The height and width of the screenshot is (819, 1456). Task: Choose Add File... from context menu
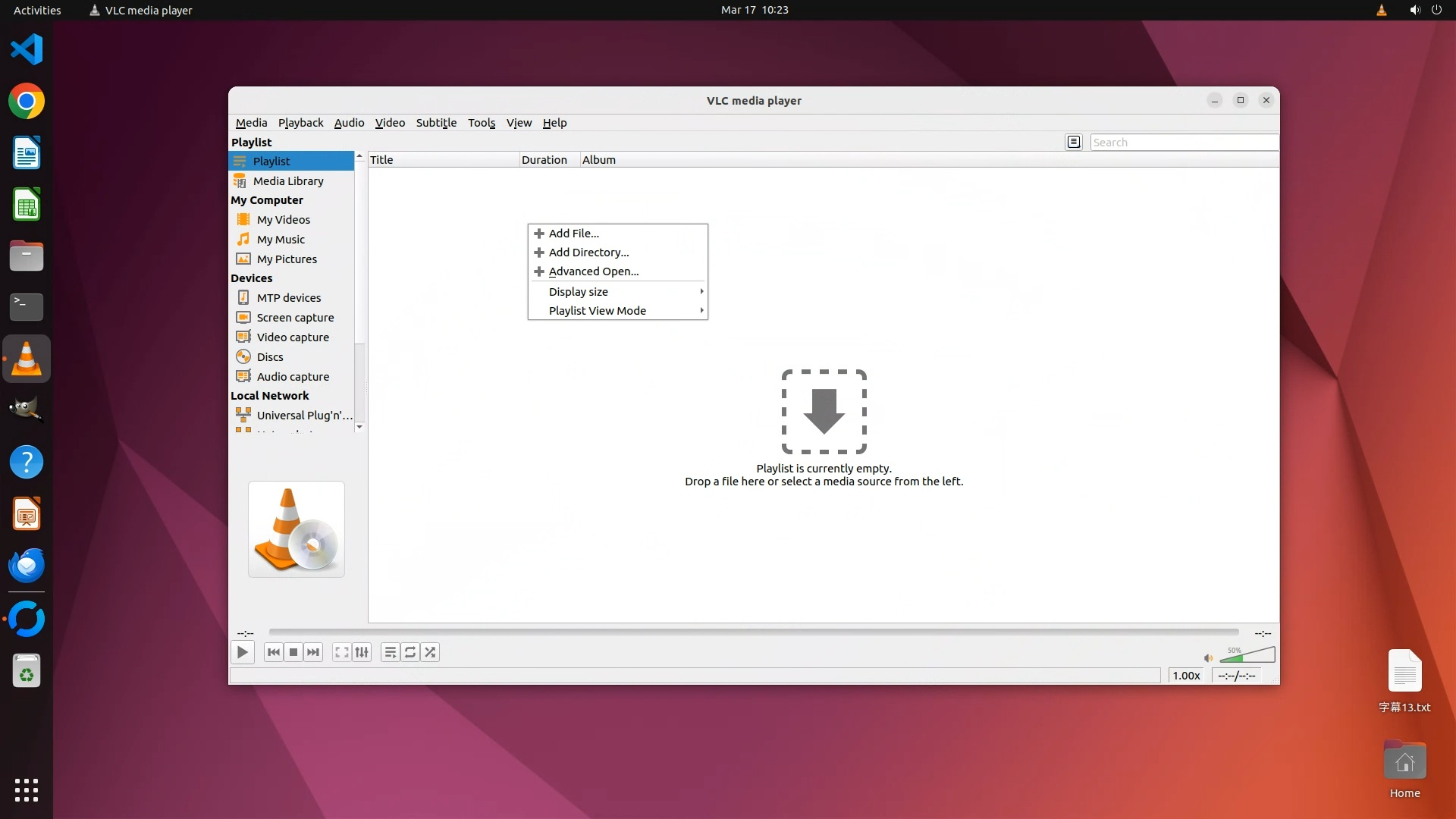click(574, 234)
